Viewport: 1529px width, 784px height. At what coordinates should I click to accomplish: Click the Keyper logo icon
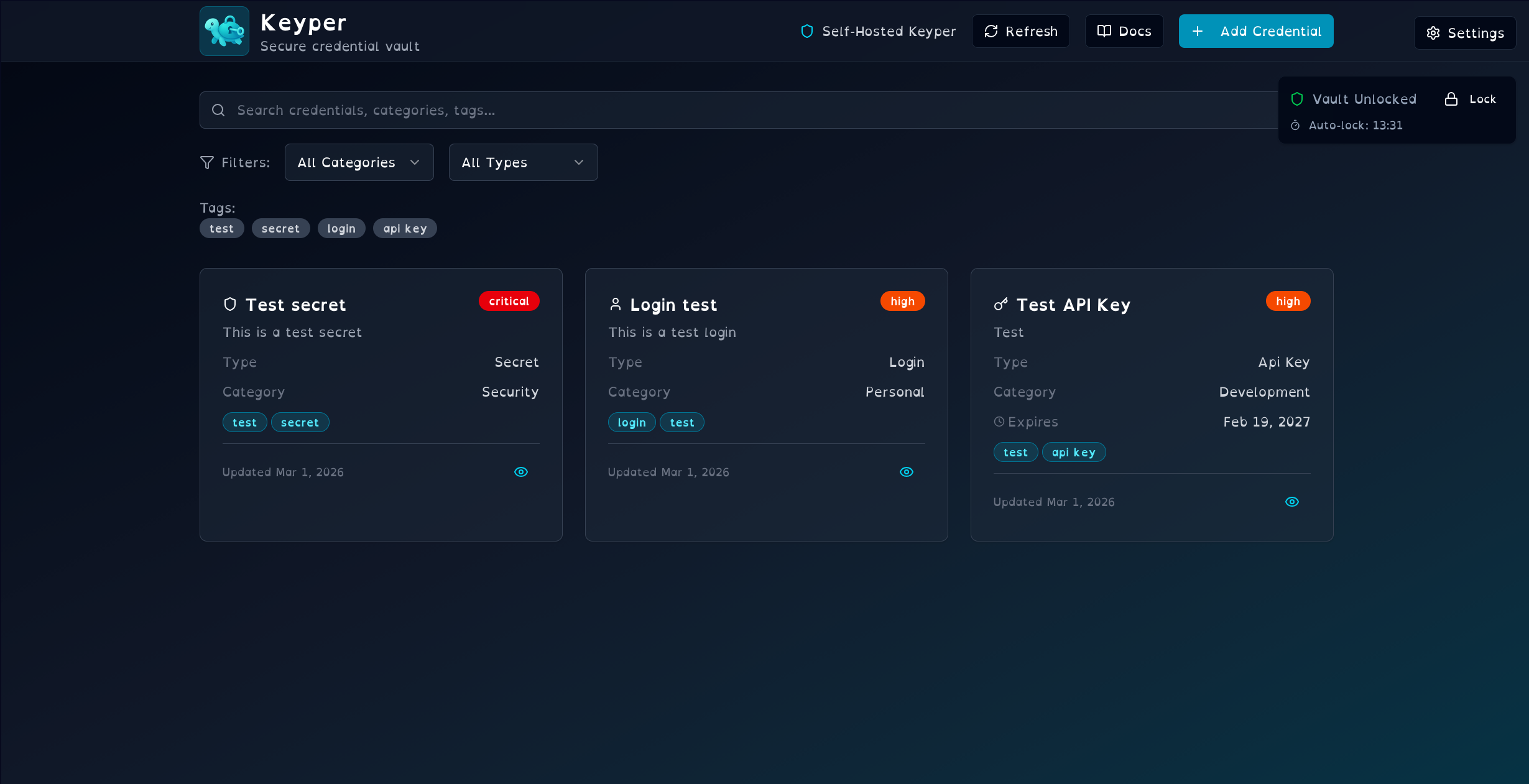coord(224,31)
